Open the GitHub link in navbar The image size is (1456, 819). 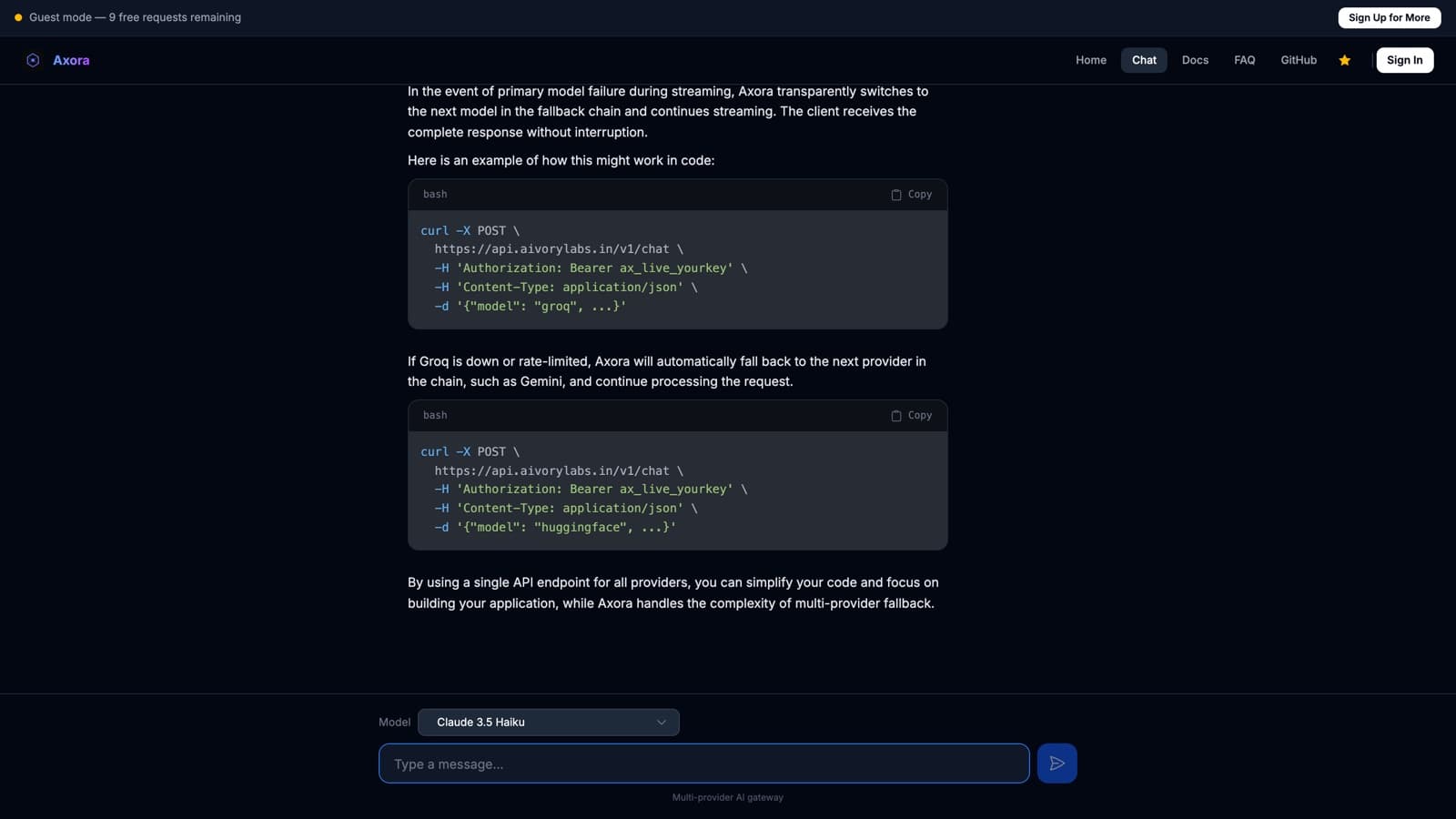pyautogui.click(x=1299, y=60)
